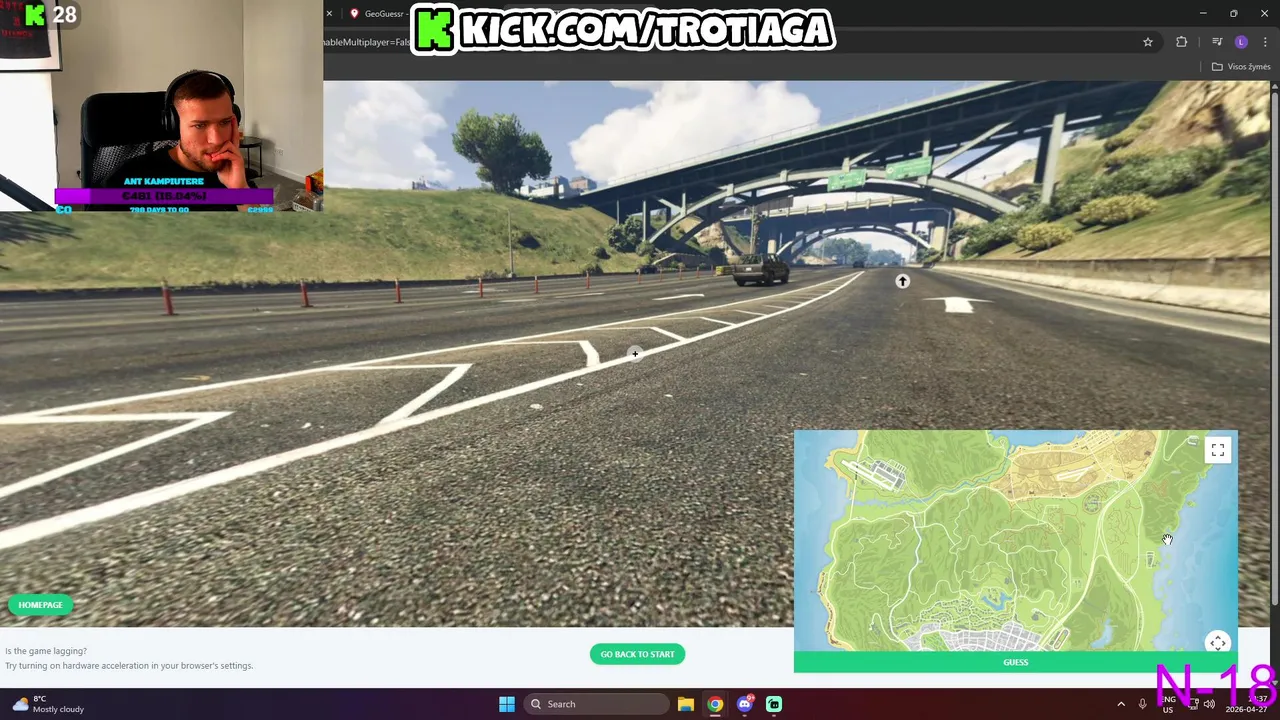
Task: Open the purple profile avatar in Chrome
Action: pos(1241,42)
